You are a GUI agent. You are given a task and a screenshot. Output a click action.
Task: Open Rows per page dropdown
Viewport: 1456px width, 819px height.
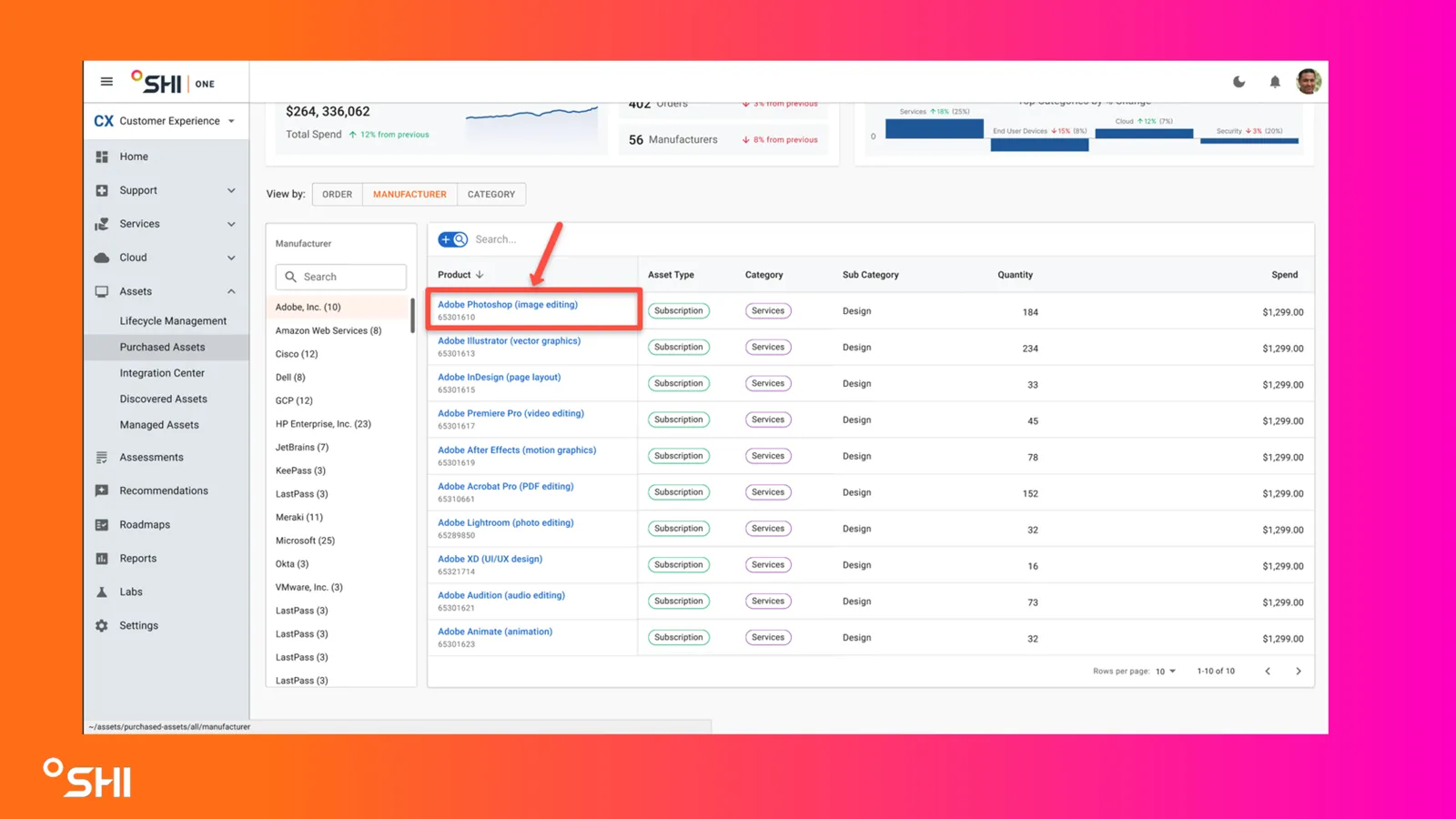pos(1166,672)
